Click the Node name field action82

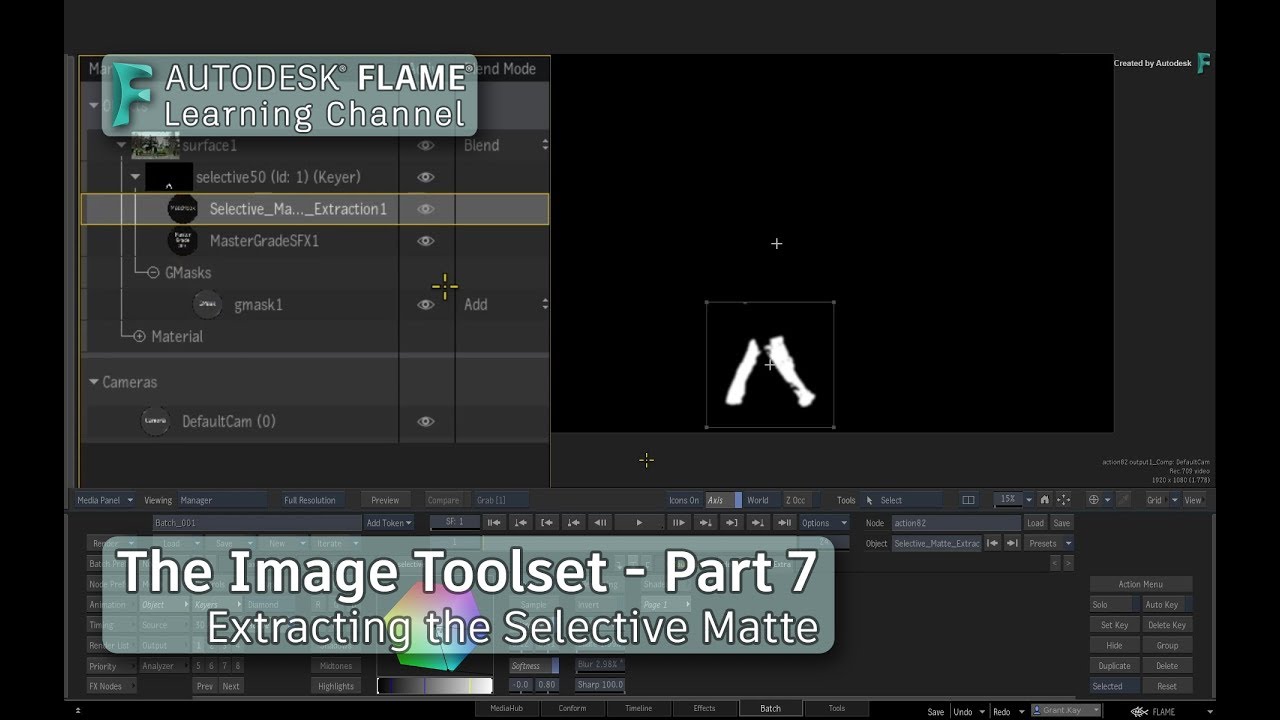click(956, 522)
